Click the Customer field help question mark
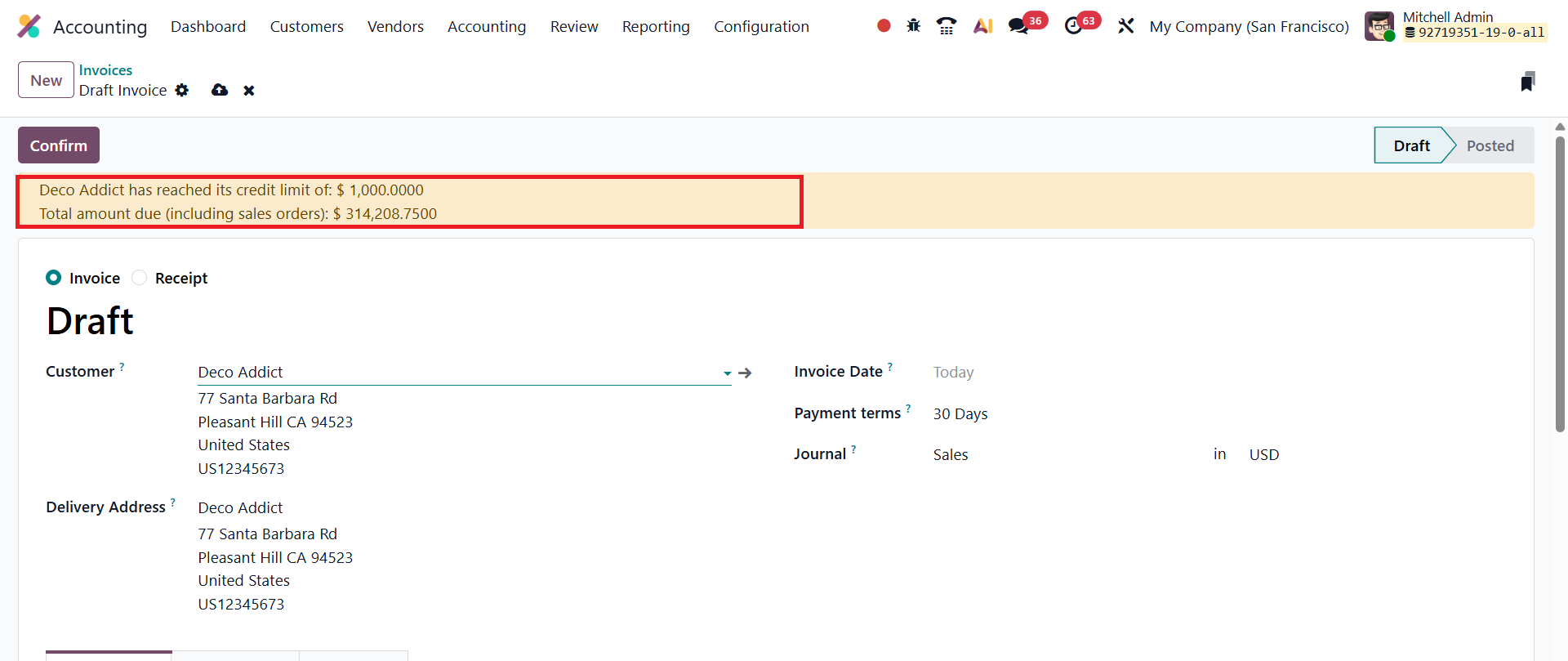Viewport: 1568px width, 661px height. click(122, 367)
